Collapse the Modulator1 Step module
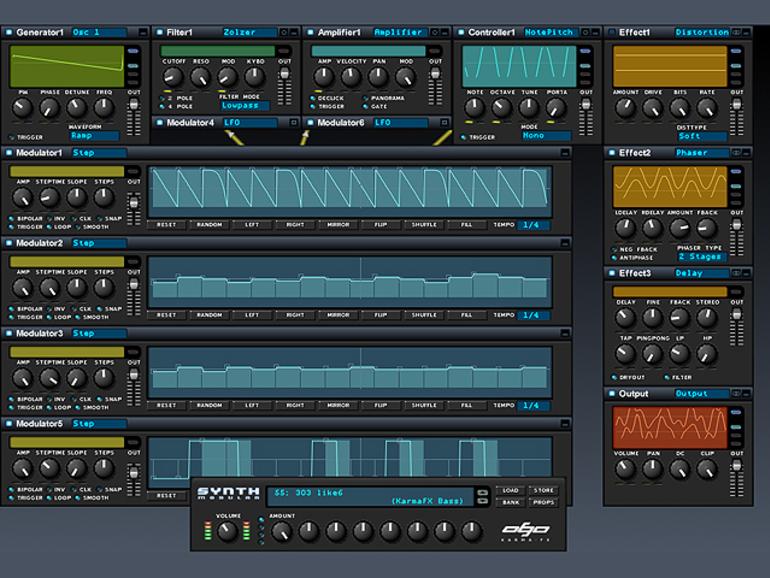Screen dimensions: 770x578 pyautogui.click(x=565, y=153)
